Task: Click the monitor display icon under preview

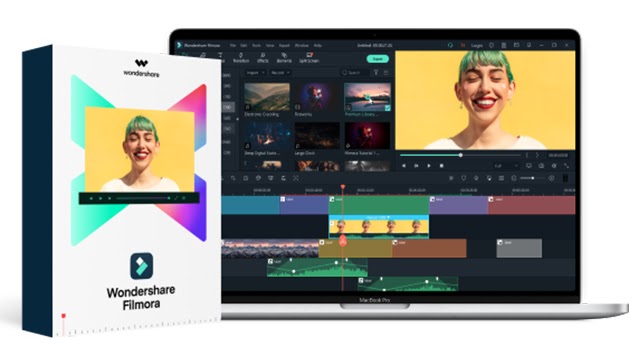Action: 529,166
